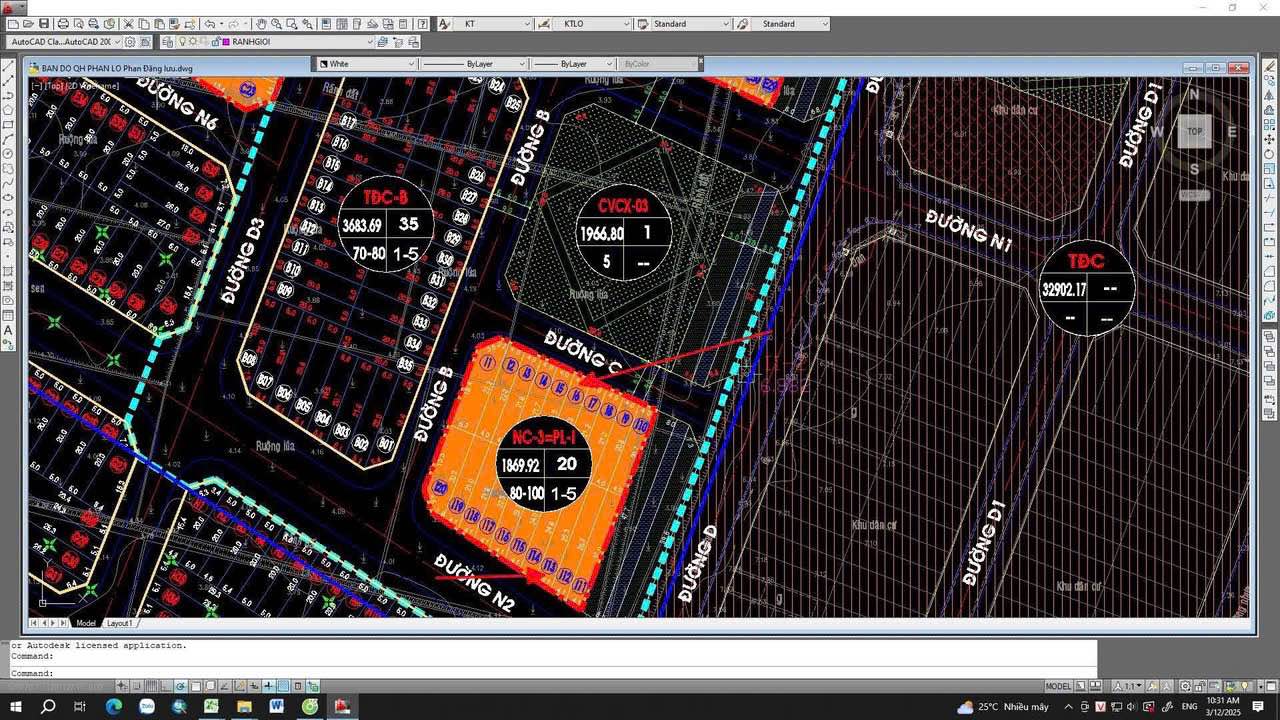
Task: Click the Cut scissors icon
Action: 129,24
